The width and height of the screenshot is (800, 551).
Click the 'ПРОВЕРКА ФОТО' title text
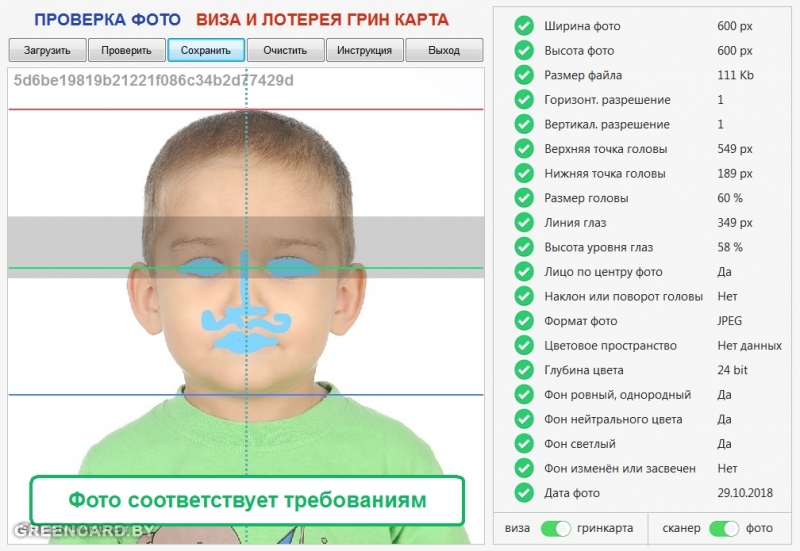coord(108,20)
